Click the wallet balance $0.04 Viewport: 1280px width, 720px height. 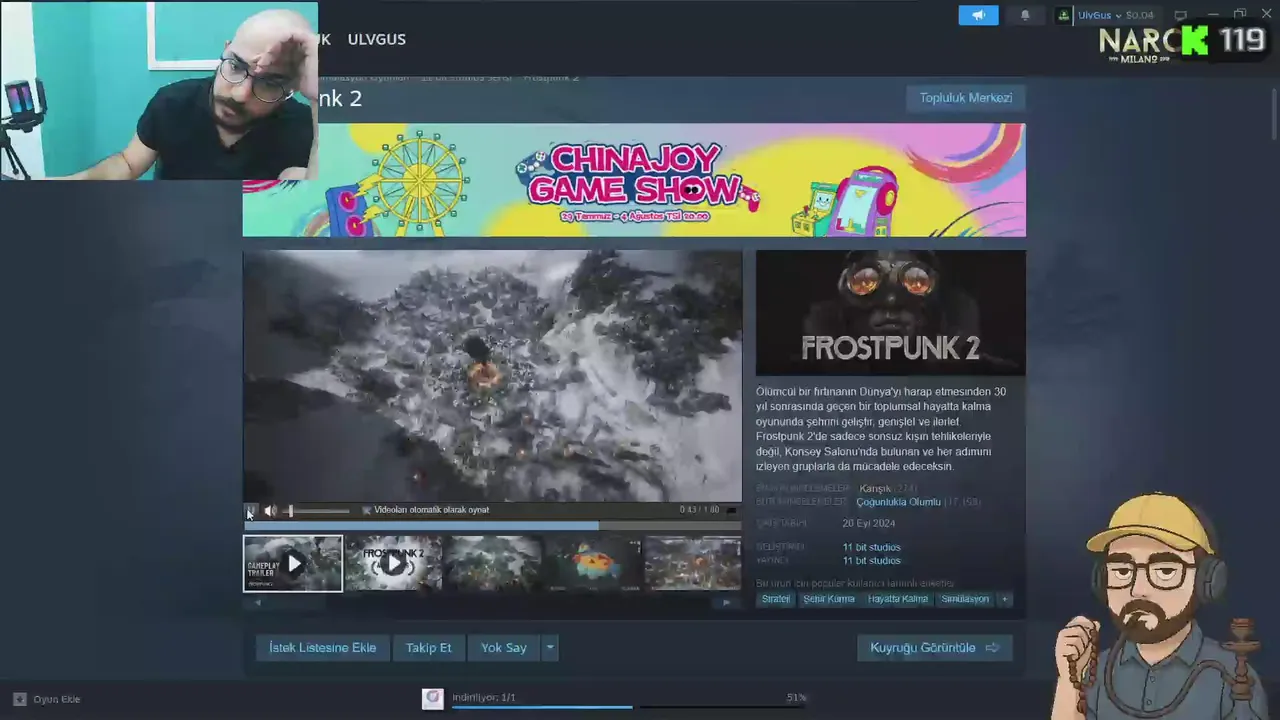coord(1139,15)
